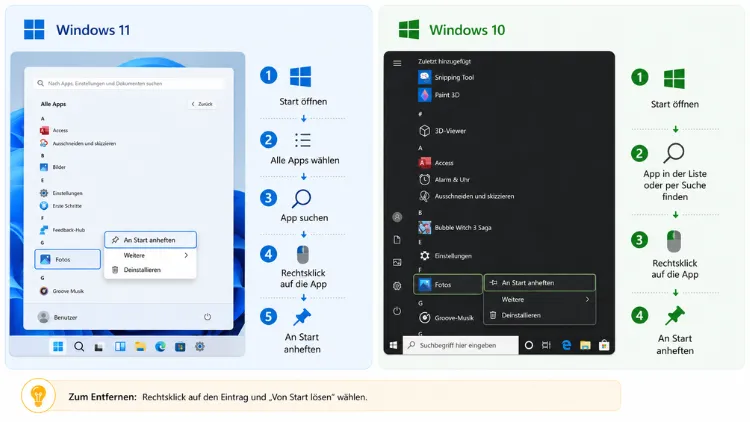
Task: Open Microsoft Store on Windows 10 taskbar
Action: (x=604, y=345)
